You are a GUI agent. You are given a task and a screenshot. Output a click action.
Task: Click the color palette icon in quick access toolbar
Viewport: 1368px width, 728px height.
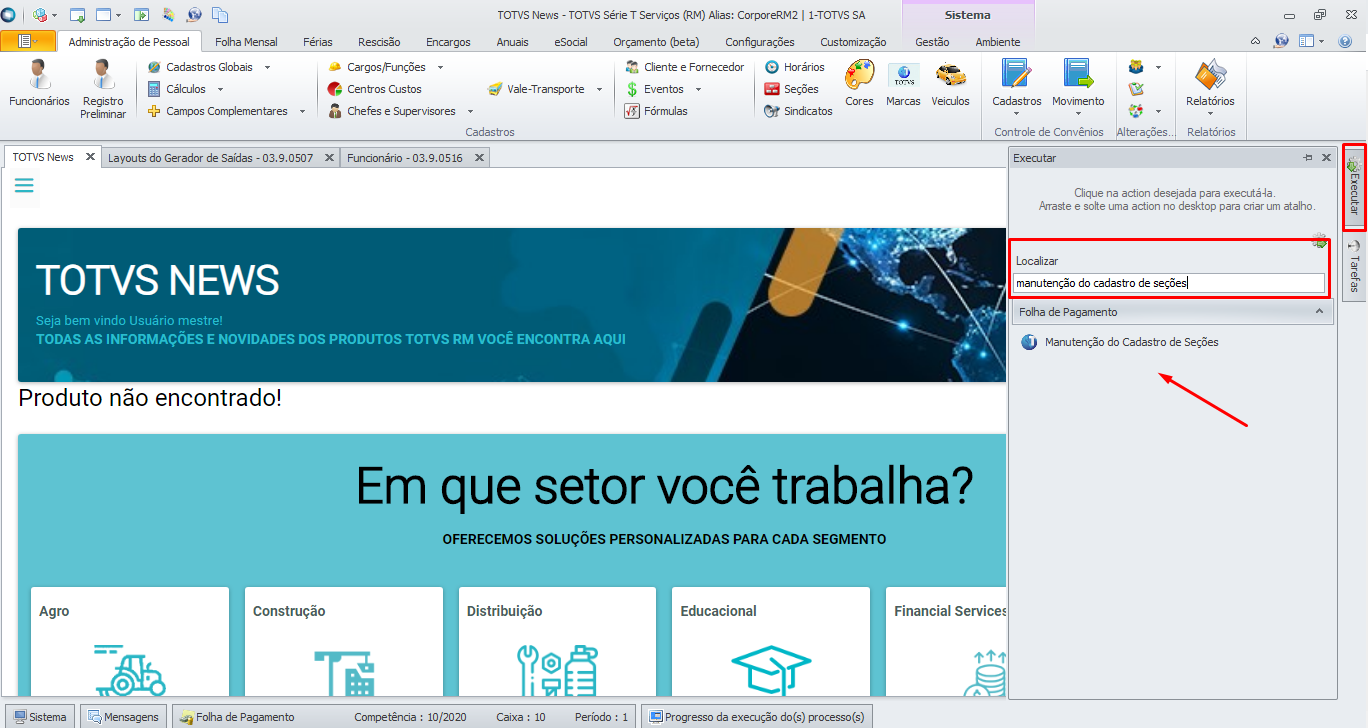(168, 15)
